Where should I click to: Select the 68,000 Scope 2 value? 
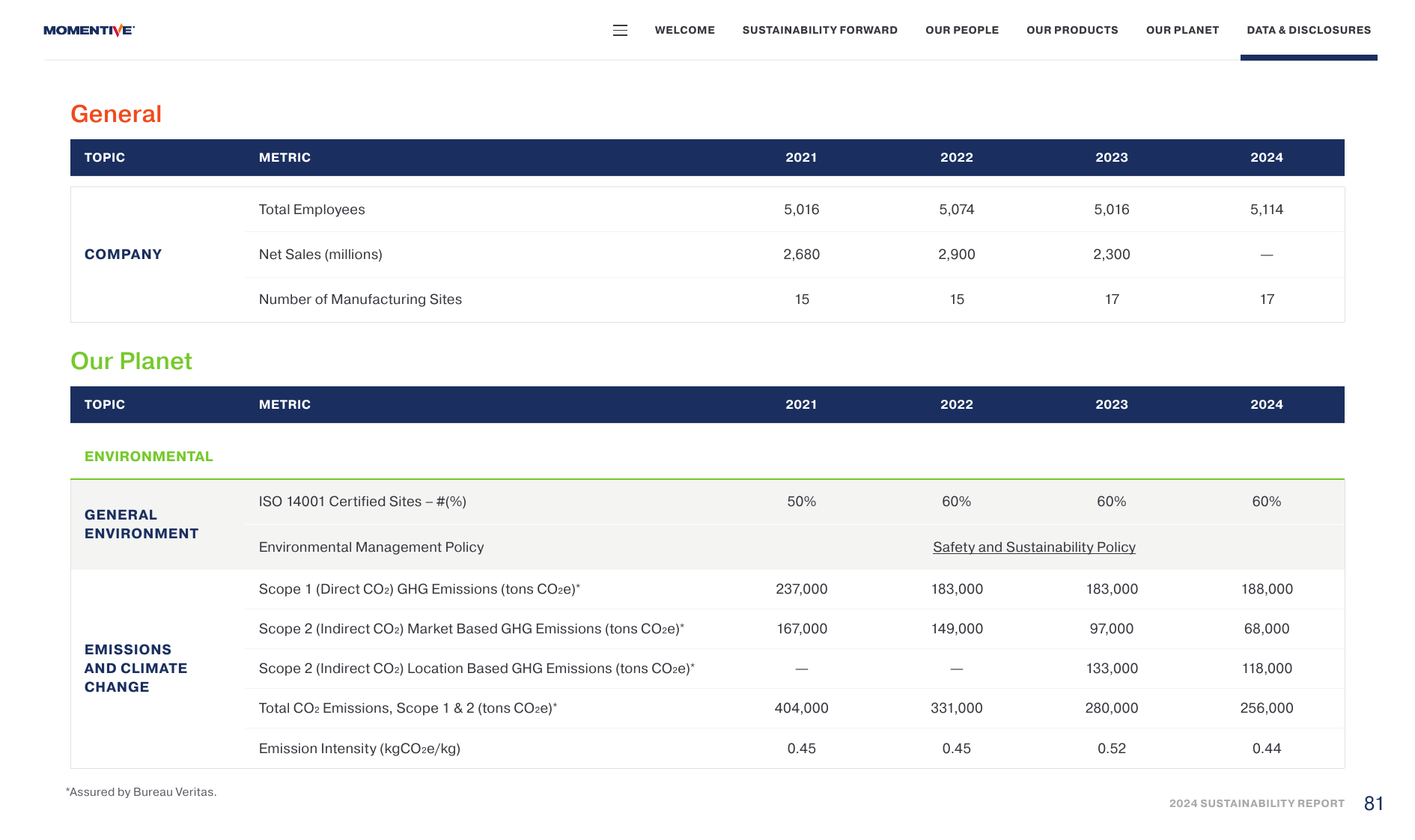point(1267,629)
